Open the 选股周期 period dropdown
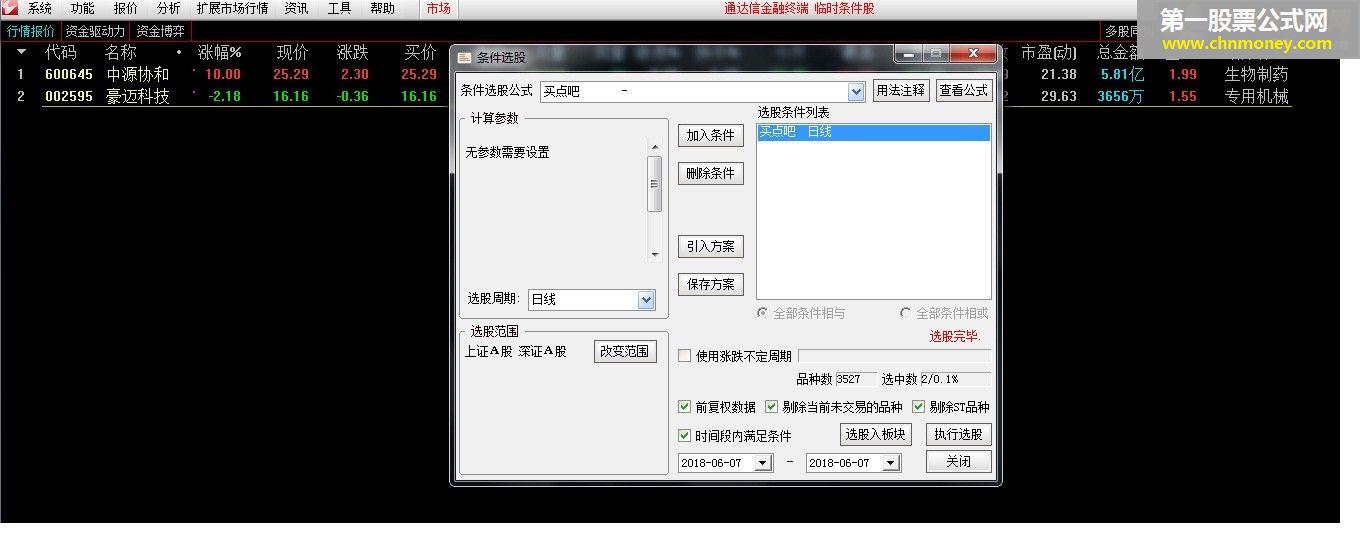Screen dimensions: 1360x550 point(646,299)
